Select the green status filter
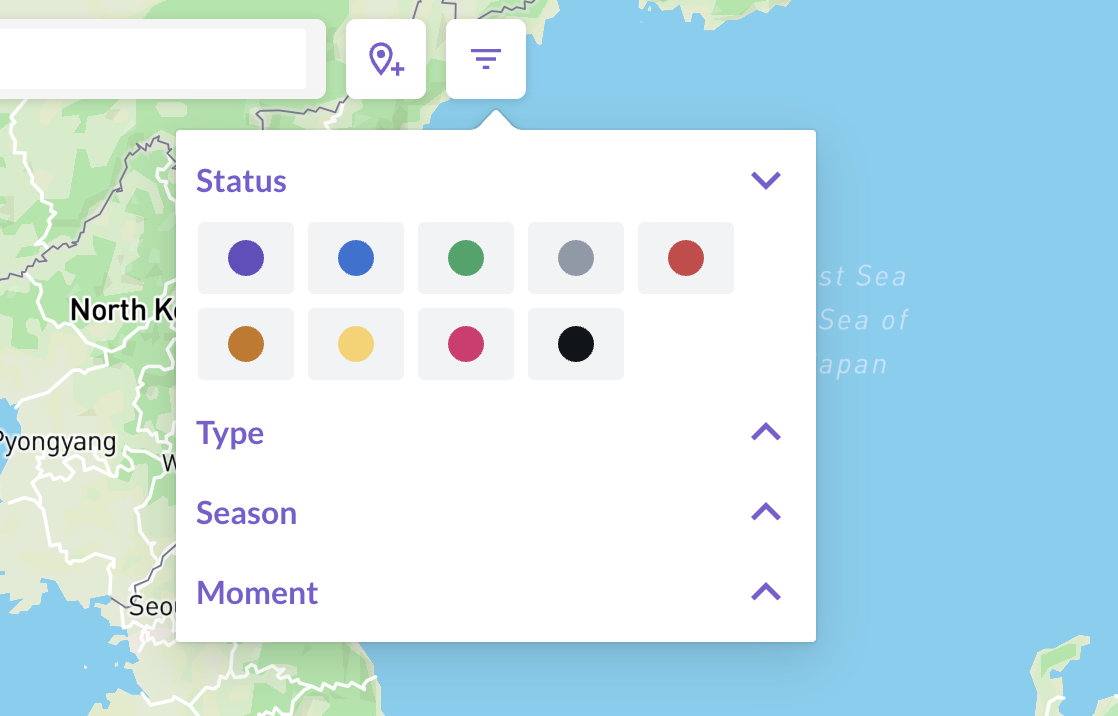Viewport: 1118px width, 716px height. point(465,257)
